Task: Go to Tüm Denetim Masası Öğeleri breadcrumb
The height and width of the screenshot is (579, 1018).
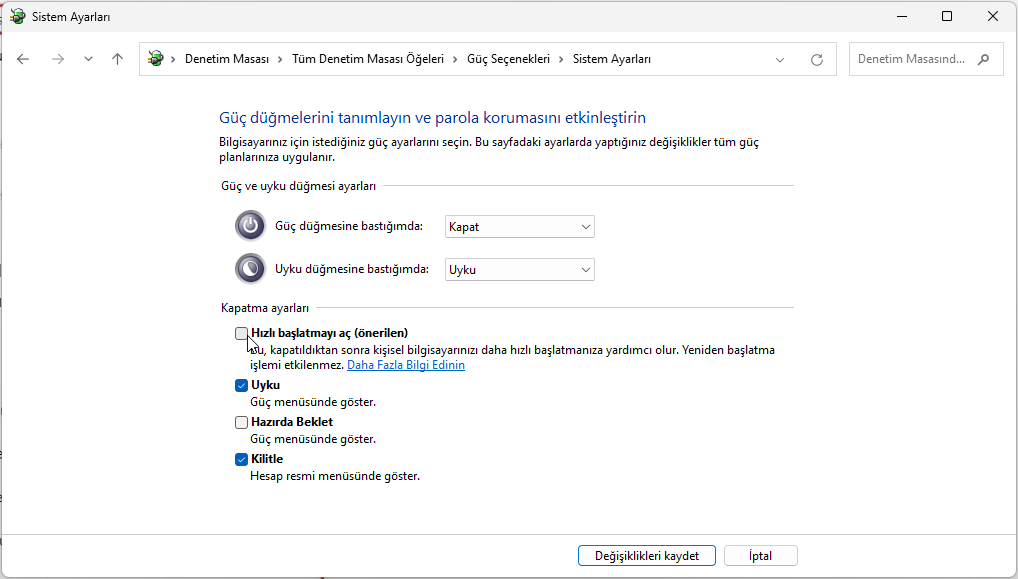Action: (x=367, y=59)
